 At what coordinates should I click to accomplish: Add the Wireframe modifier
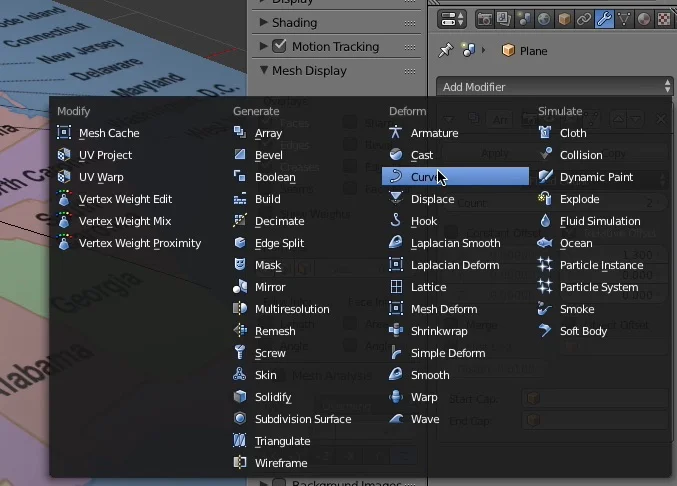(x=281, y=463)
